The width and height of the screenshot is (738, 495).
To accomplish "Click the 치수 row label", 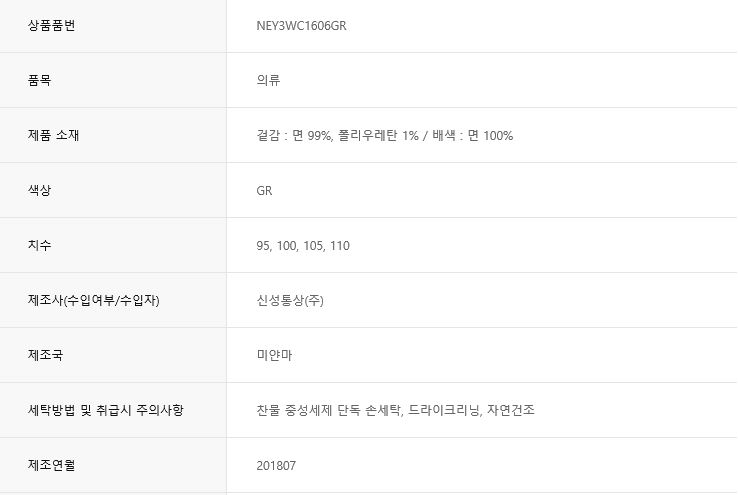I will point(40,245).
